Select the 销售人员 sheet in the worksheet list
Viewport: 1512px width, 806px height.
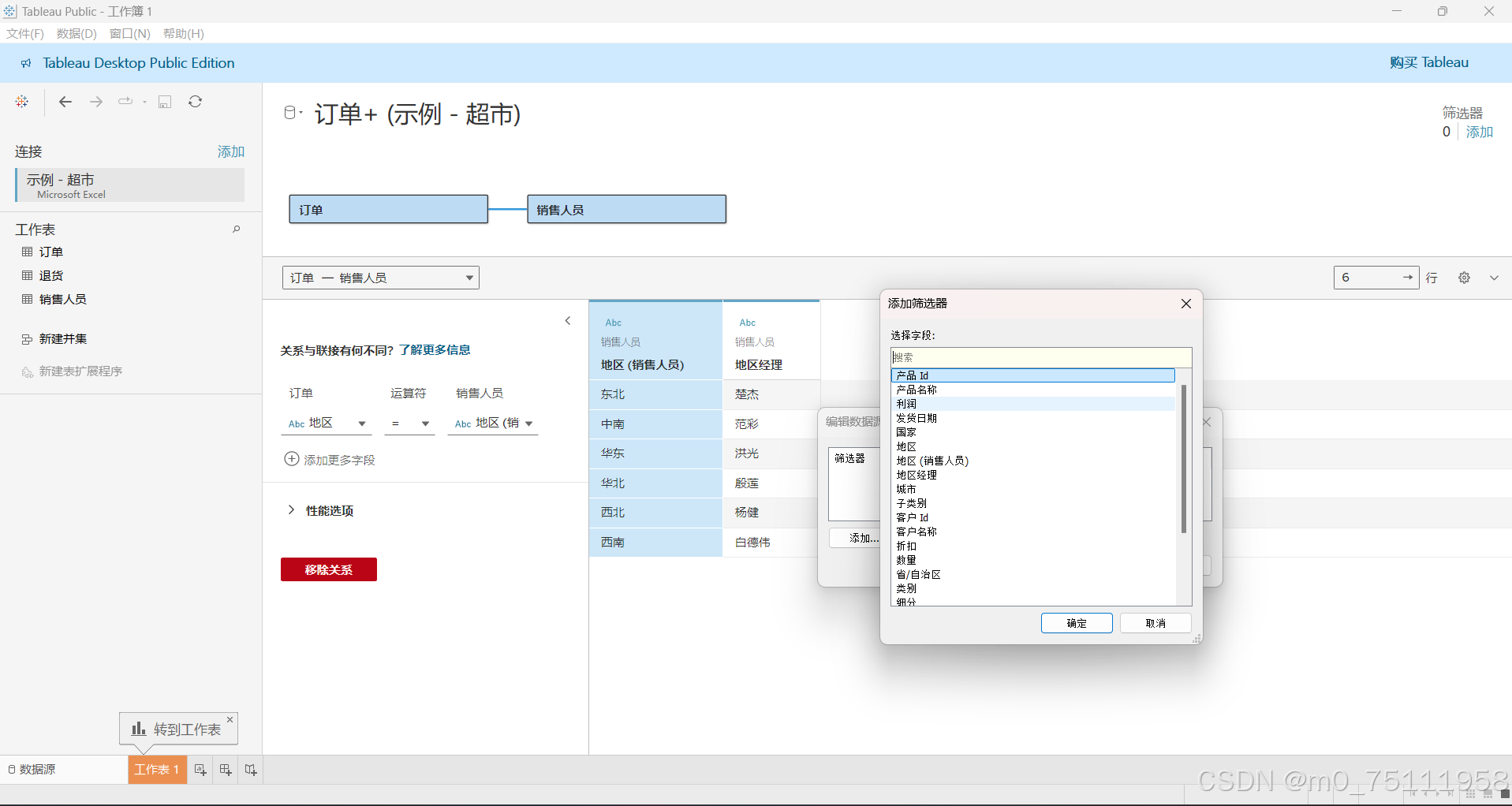click(x=63, y=299)
